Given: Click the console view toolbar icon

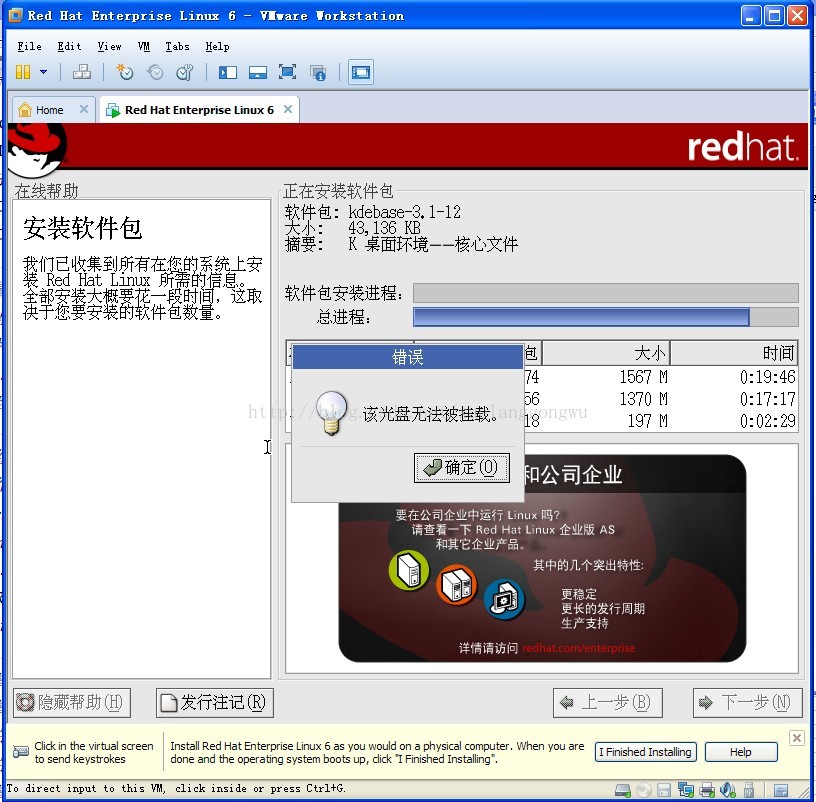Looking at the screenshot, I should [x=361, y=72].
